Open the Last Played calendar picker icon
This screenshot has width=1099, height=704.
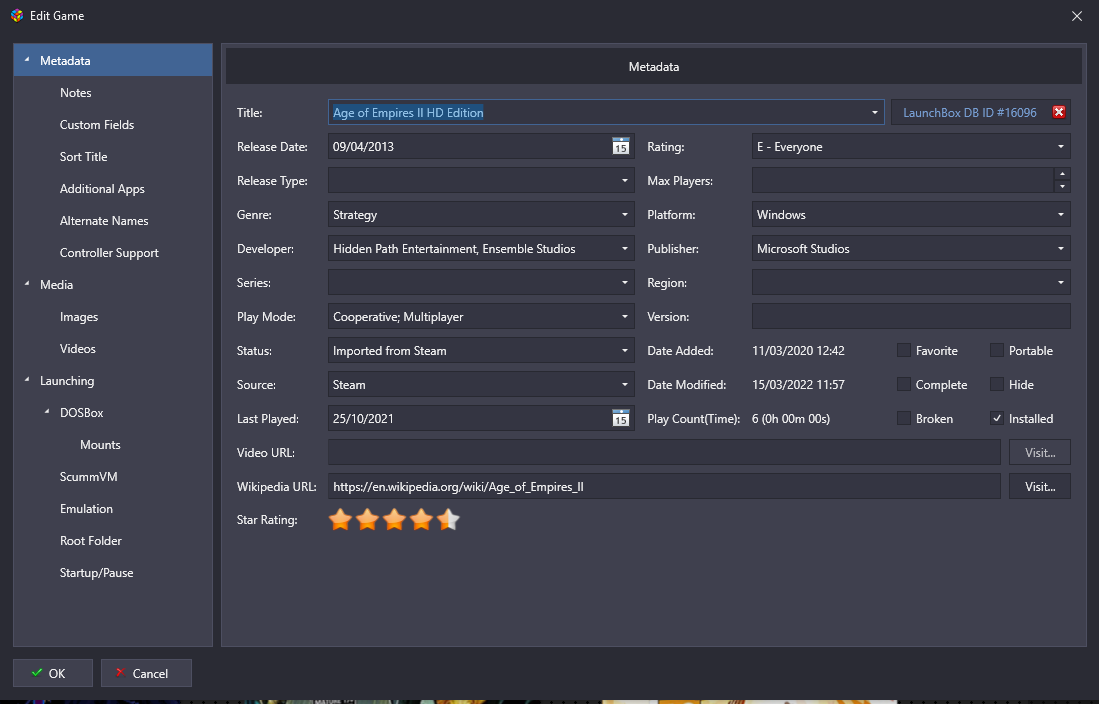pos(620,419)
